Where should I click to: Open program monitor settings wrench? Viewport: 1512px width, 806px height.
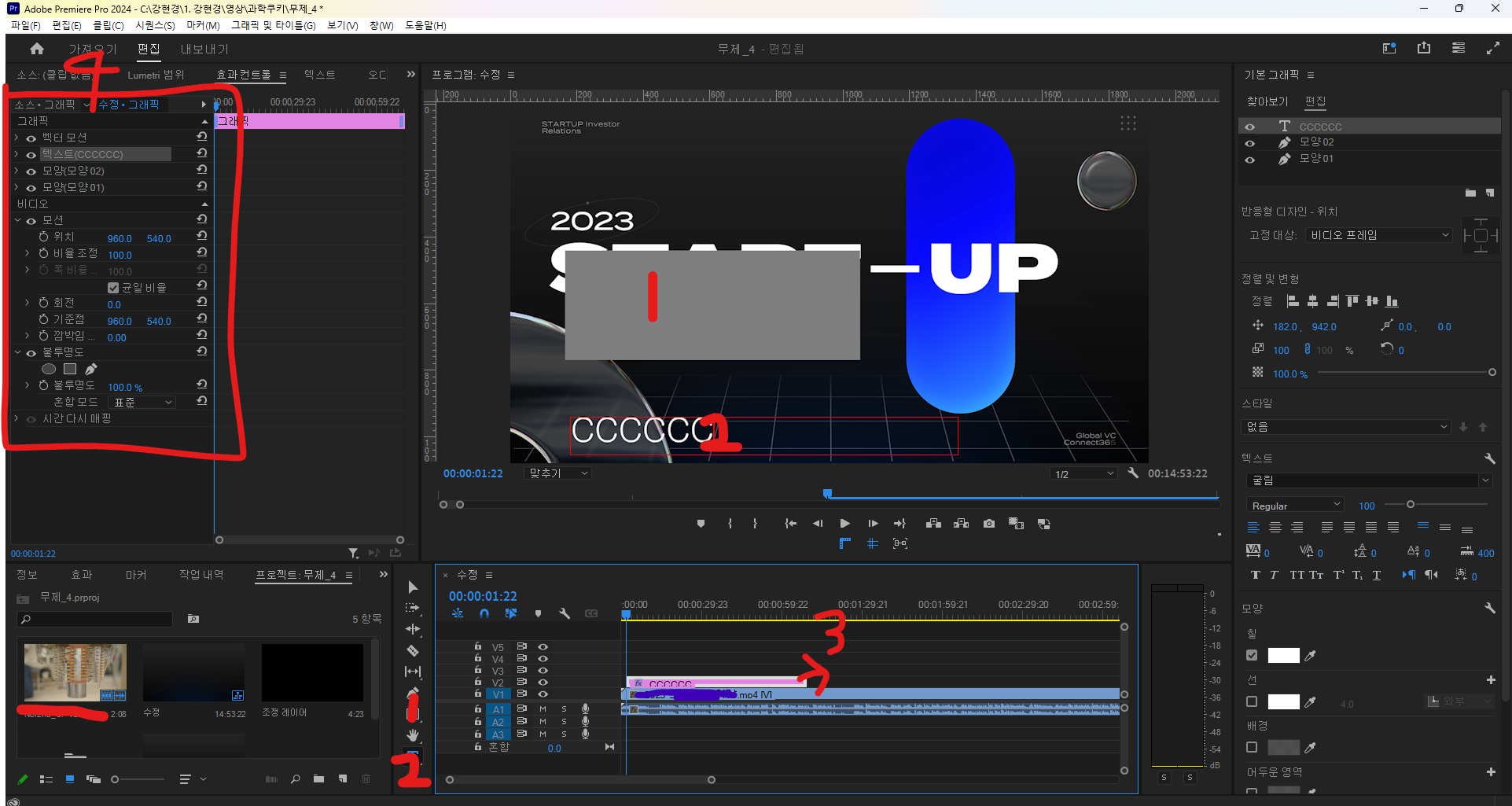1133,473
